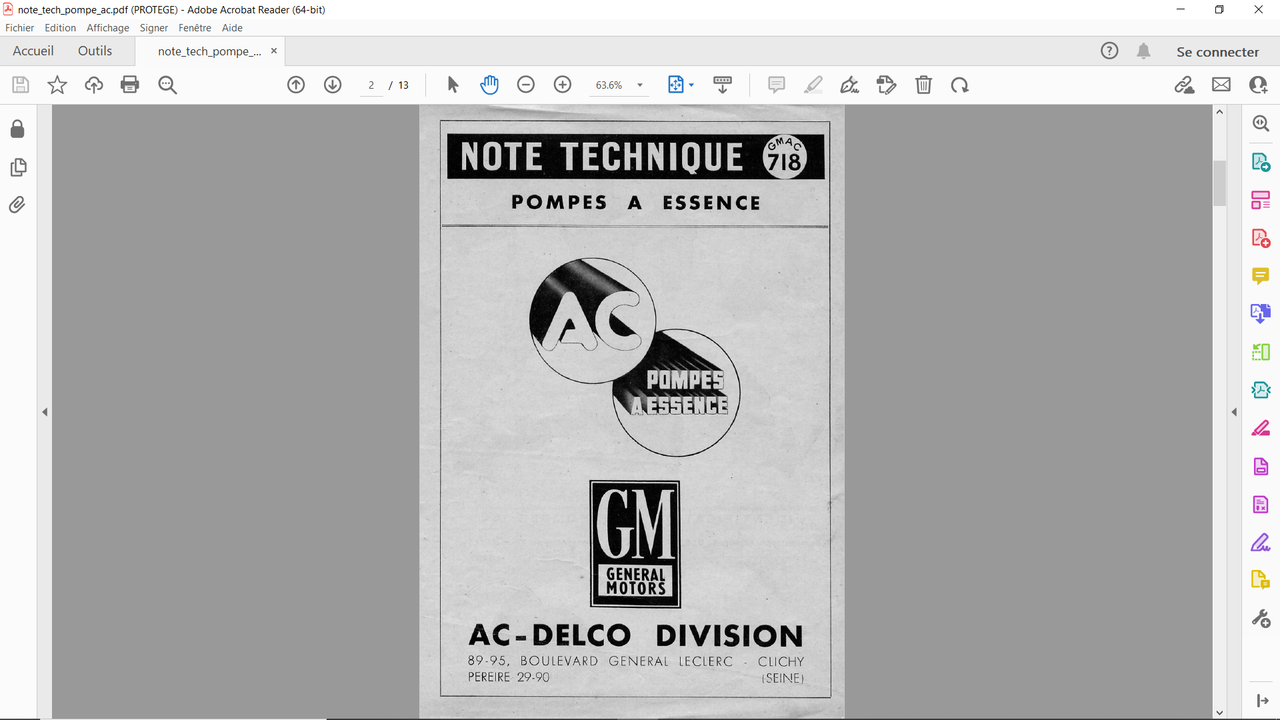Go to the previous page with up arrow

tap(296, 85)
